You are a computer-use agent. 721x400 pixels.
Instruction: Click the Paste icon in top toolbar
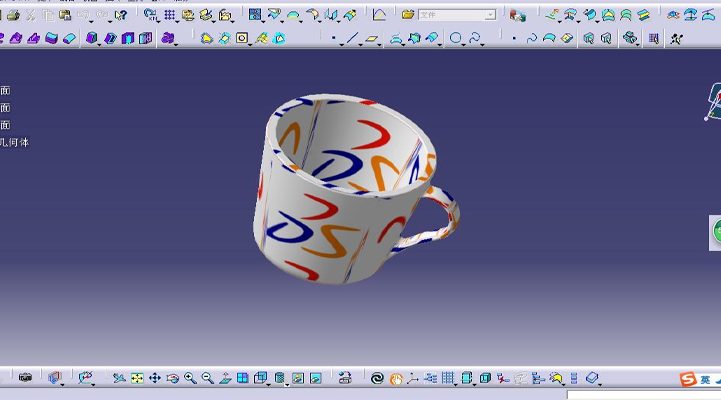[x=65, y=15]
